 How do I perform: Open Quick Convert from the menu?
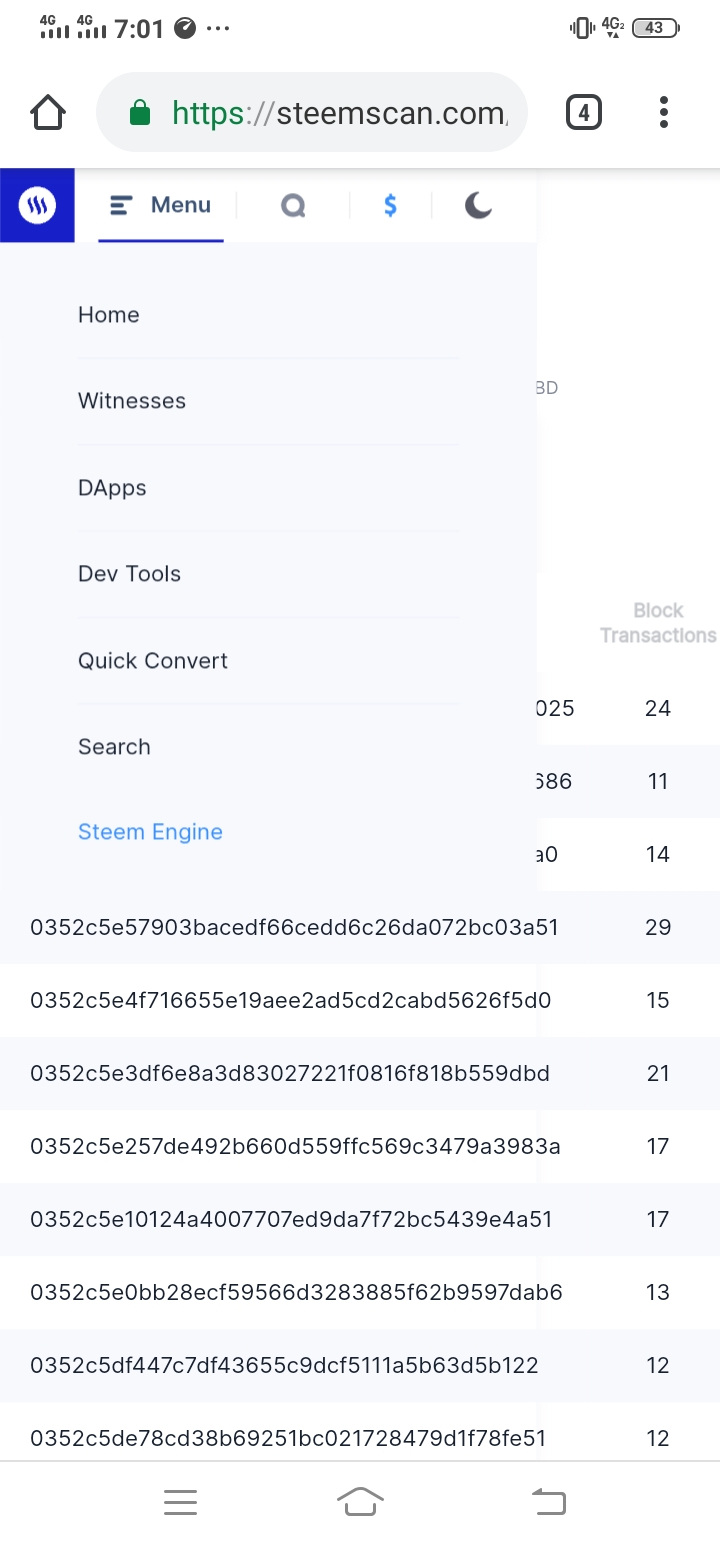(153, 661)
